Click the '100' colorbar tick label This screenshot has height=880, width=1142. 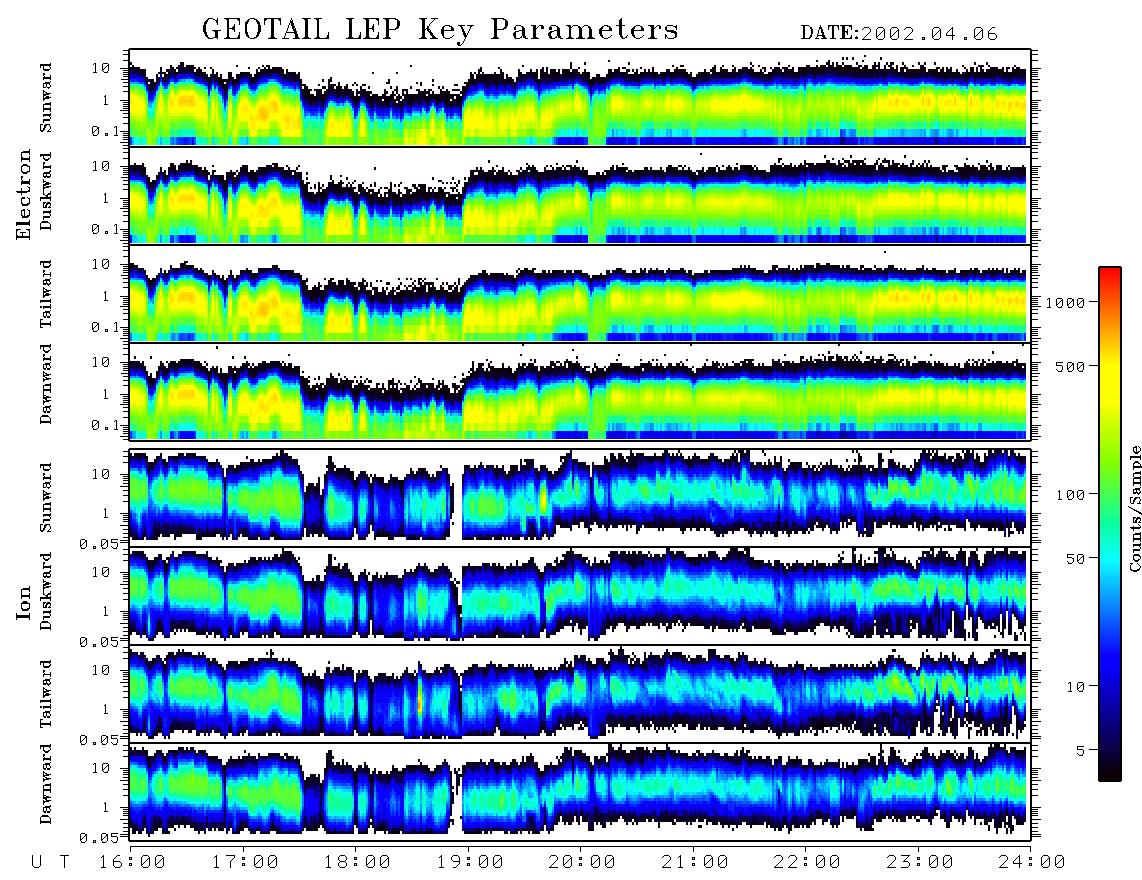[1070, 495]
